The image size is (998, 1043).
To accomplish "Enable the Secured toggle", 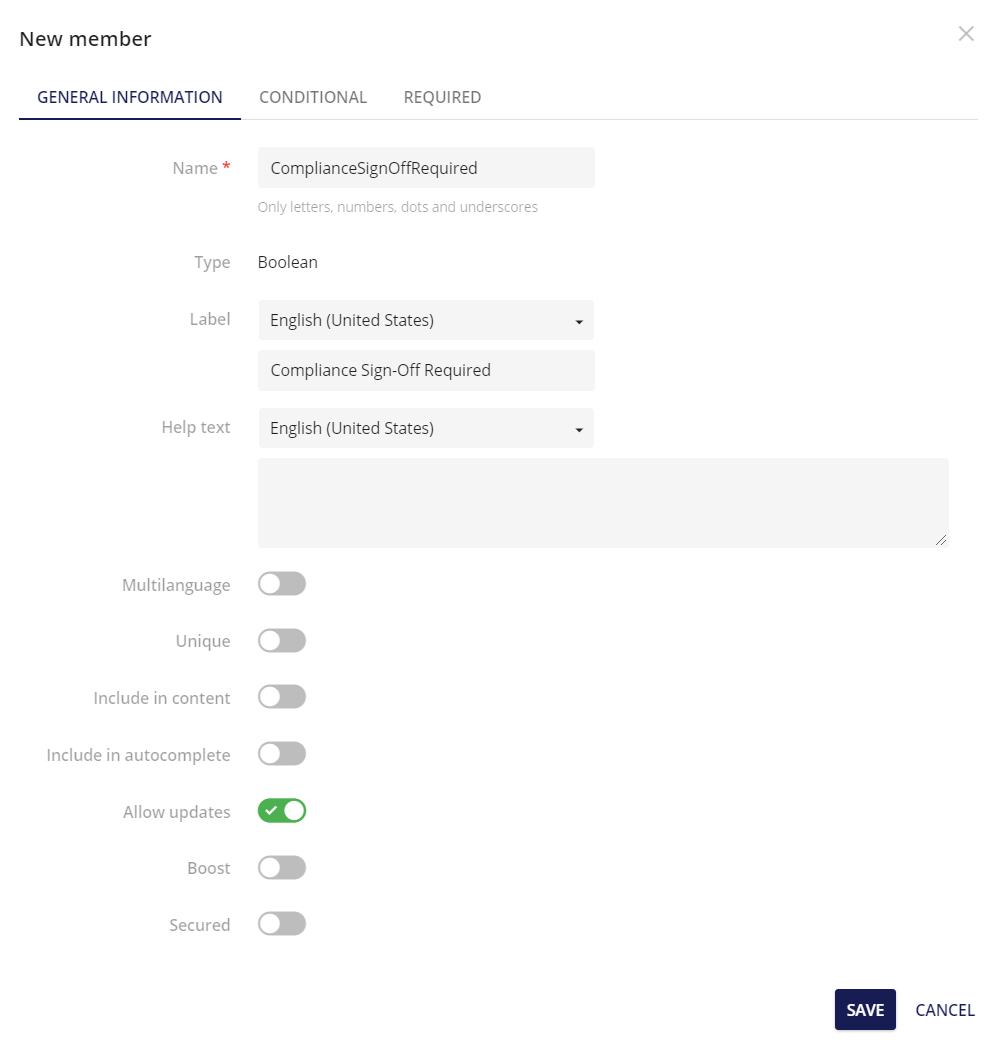I will 281,923.
